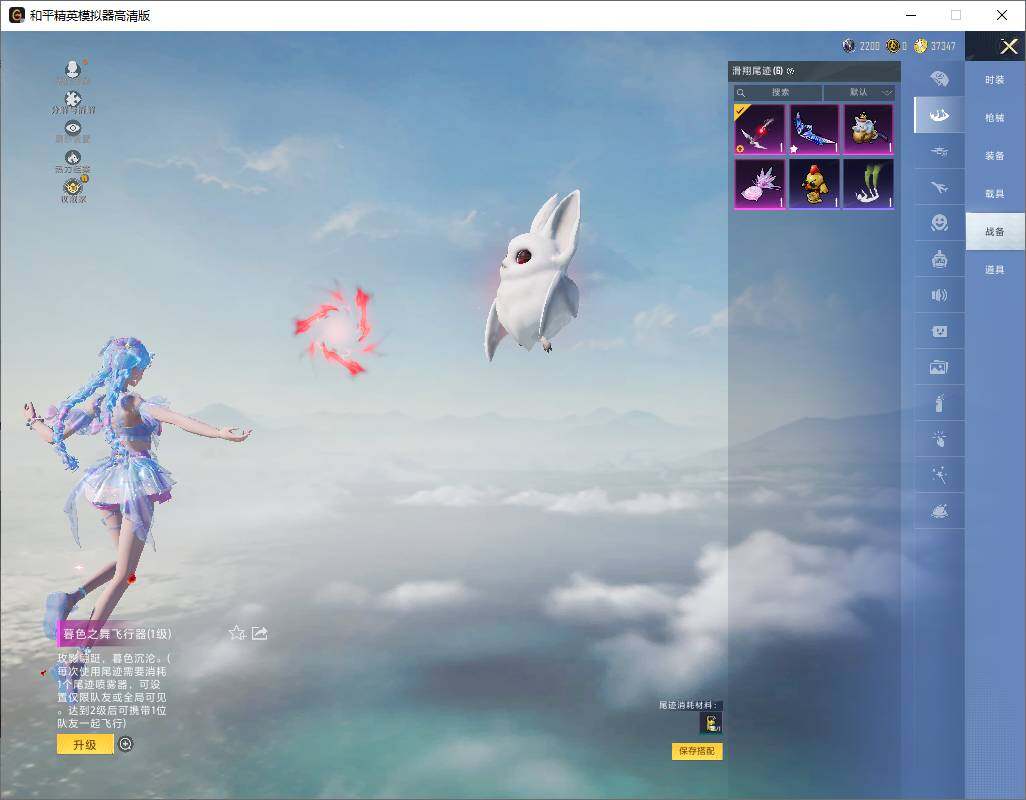This screenshot has height=800, width=1026.
Task: Open the last sidebar nest-shaped icon
Action: click(x=940, y=511)
